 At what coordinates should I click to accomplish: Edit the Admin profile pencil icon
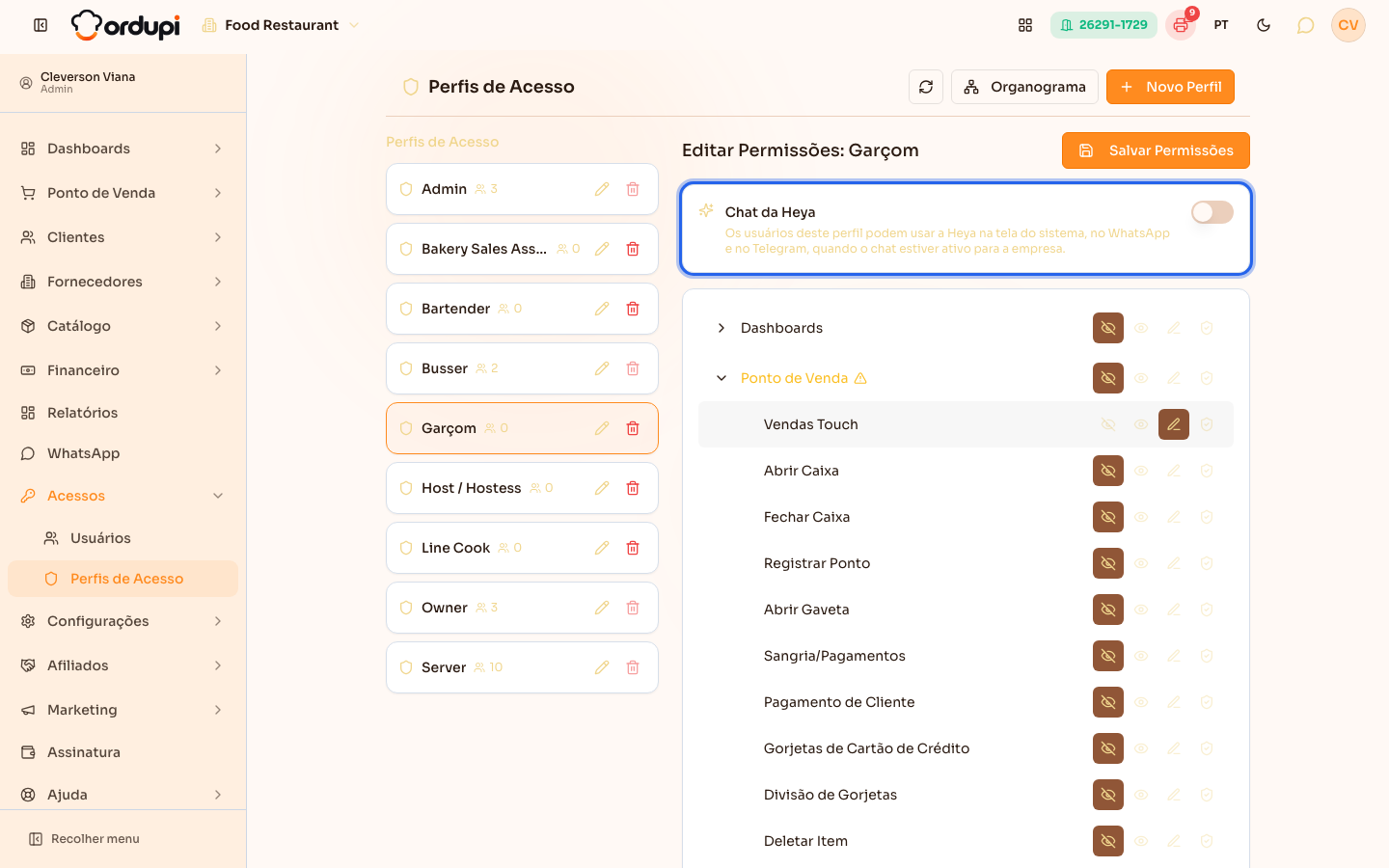tap(602, 189)
